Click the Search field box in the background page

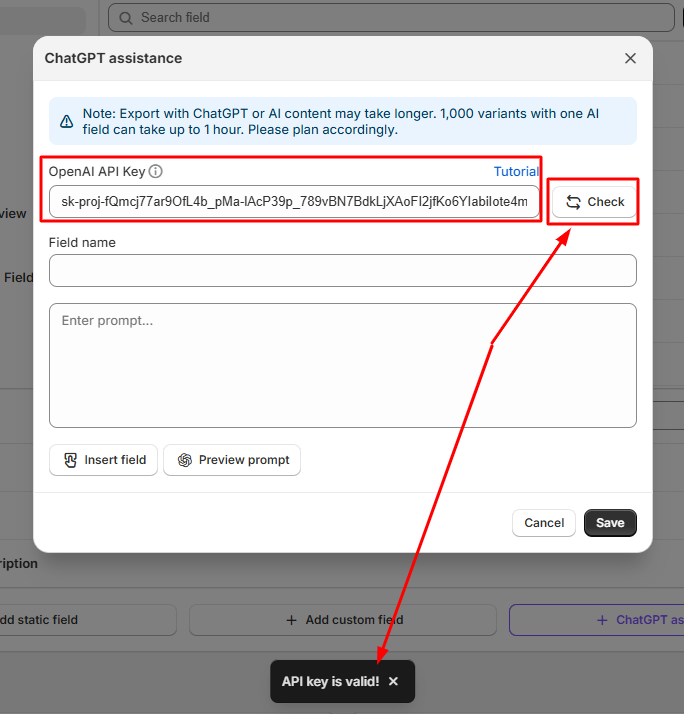(391, 18)
